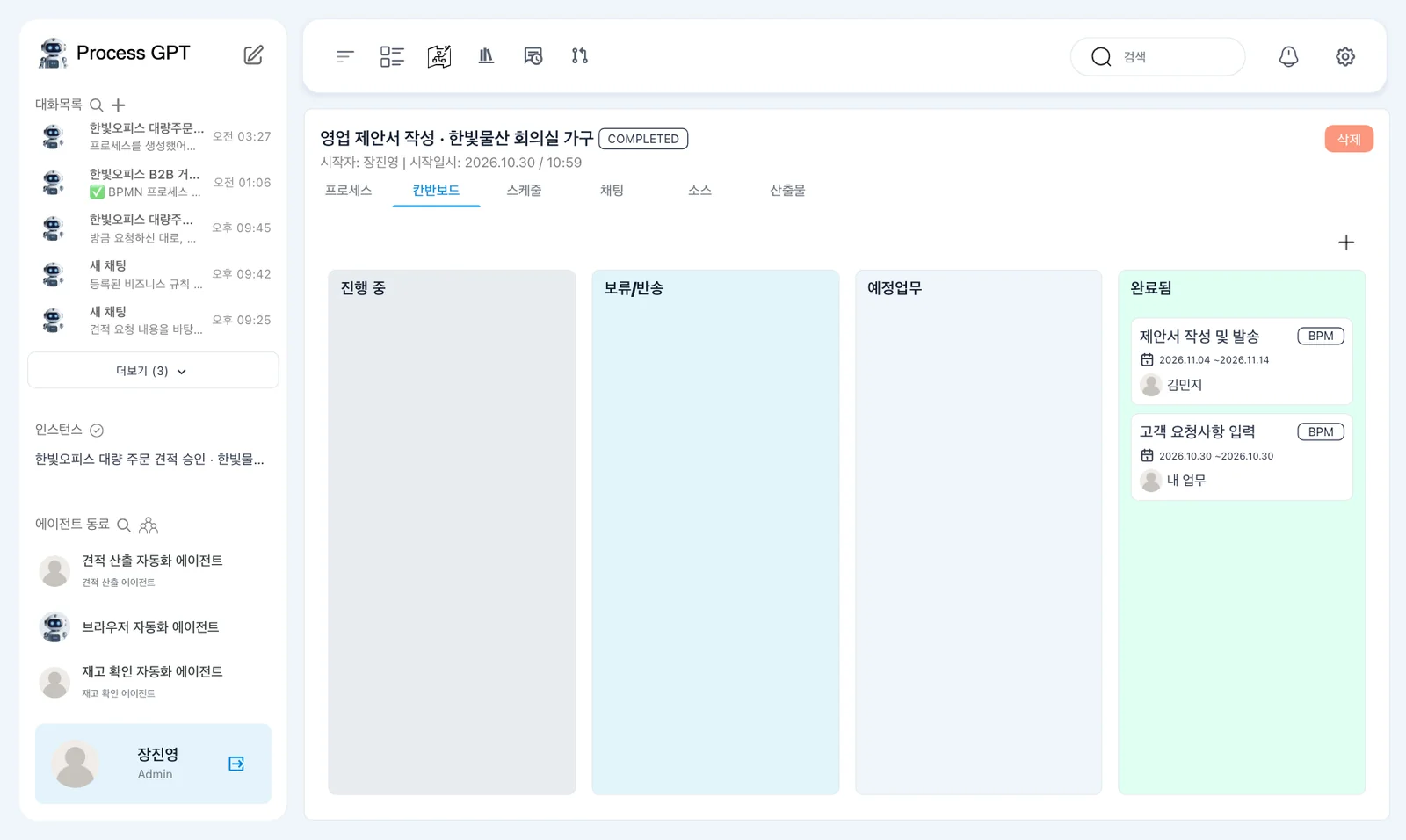Open 한빛오피스 대량 주문 견적 승인 instance

coord(149,460)
